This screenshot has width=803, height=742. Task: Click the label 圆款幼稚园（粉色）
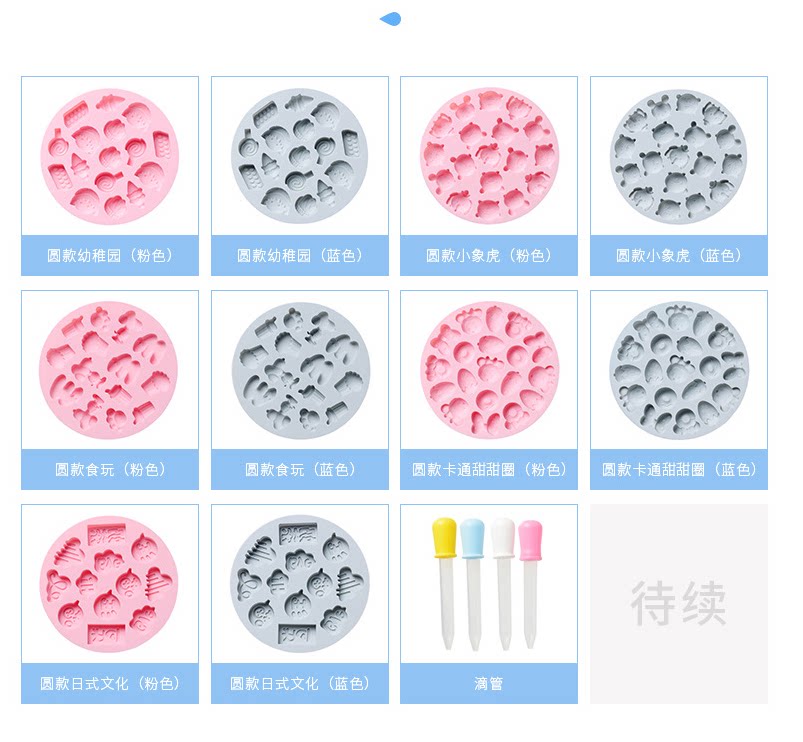(x=110, y=255)
